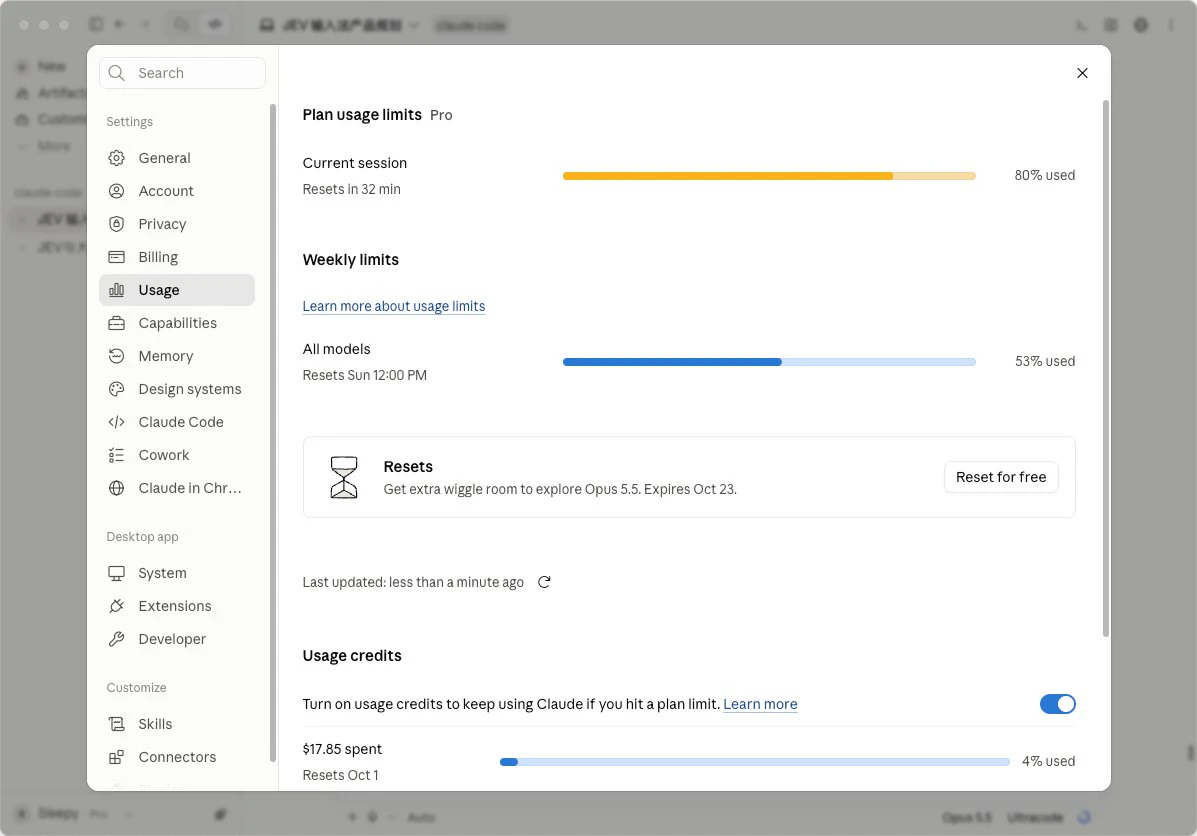Click the Design systems palette icon
Viewport: 1197px width, 836px height.
(116, 389)
